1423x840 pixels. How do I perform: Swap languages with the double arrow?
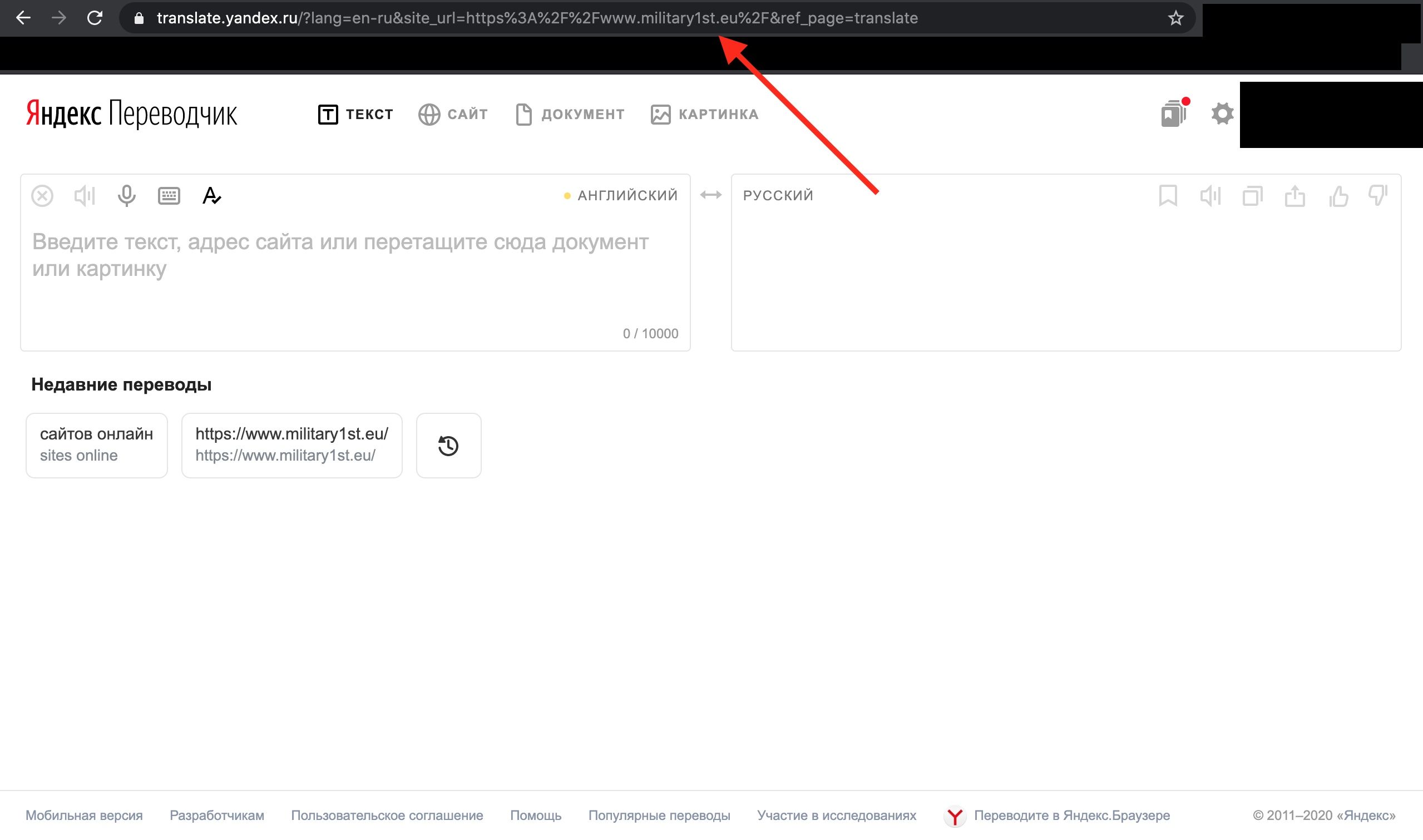point(710,195)
